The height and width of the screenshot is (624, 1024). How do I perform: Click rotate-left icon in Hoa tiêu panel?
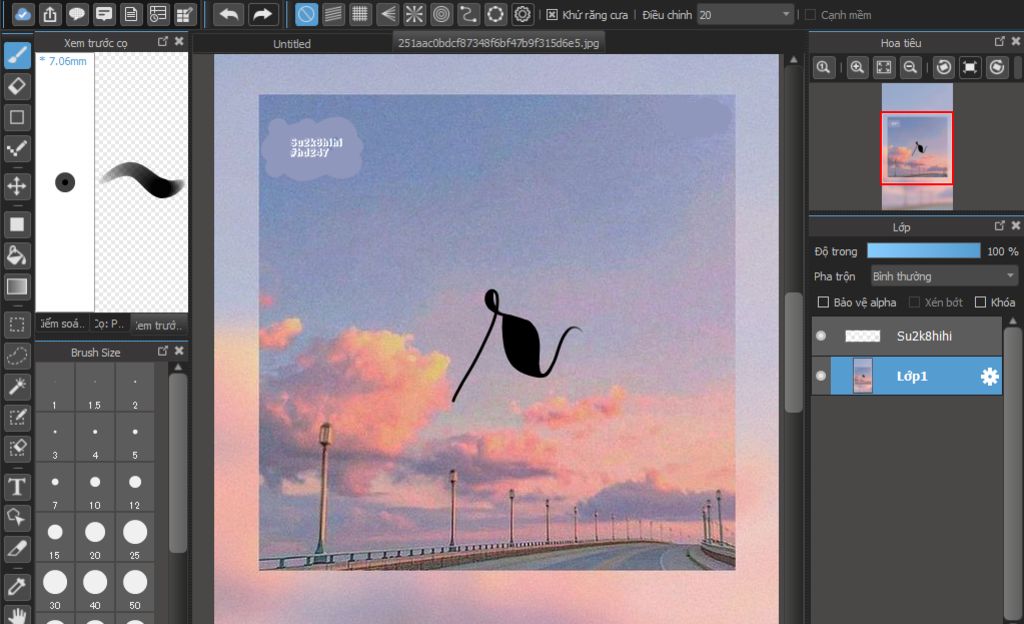944,67
